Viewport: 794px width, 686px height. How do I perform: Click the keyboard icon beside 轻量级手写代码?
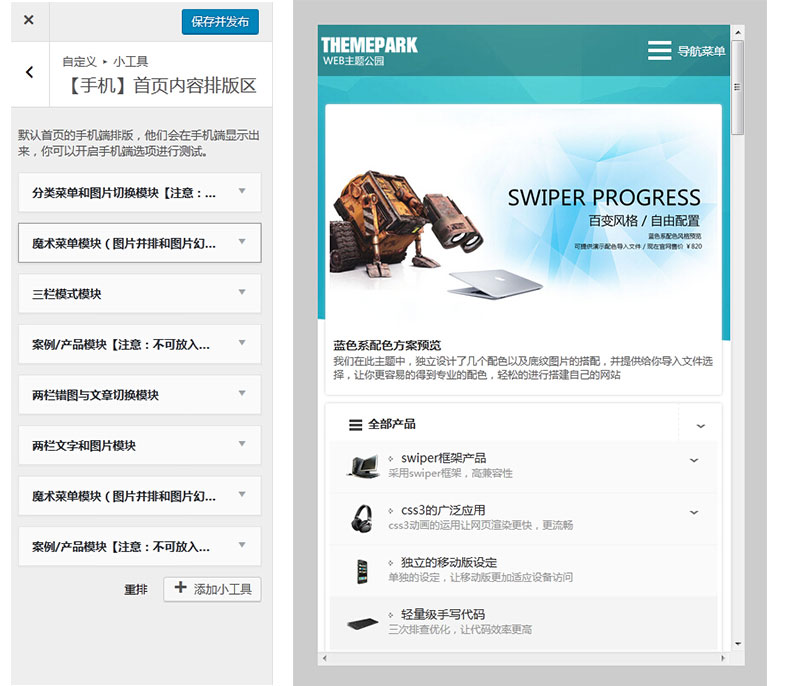point(362,623)
